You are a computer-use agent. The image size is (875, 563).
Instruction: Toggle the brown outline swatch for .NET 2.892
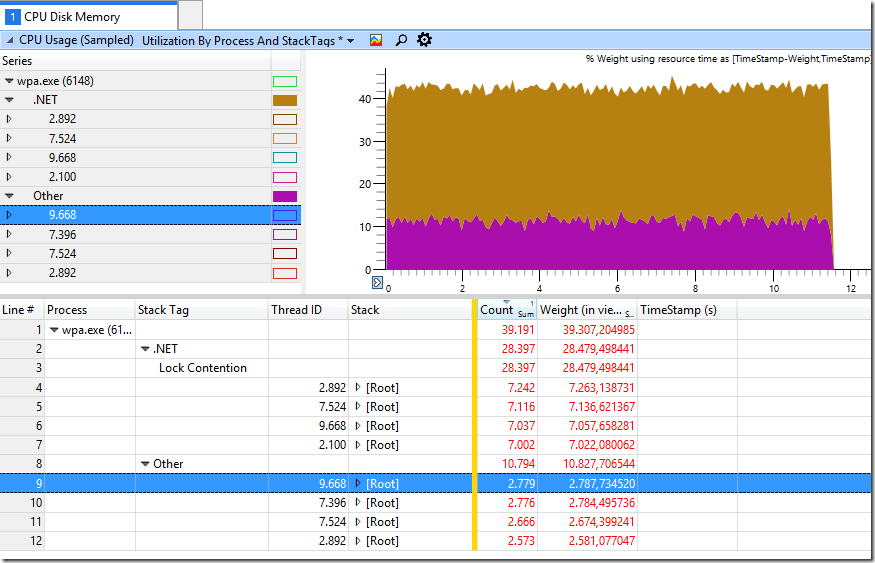[285, 119]
